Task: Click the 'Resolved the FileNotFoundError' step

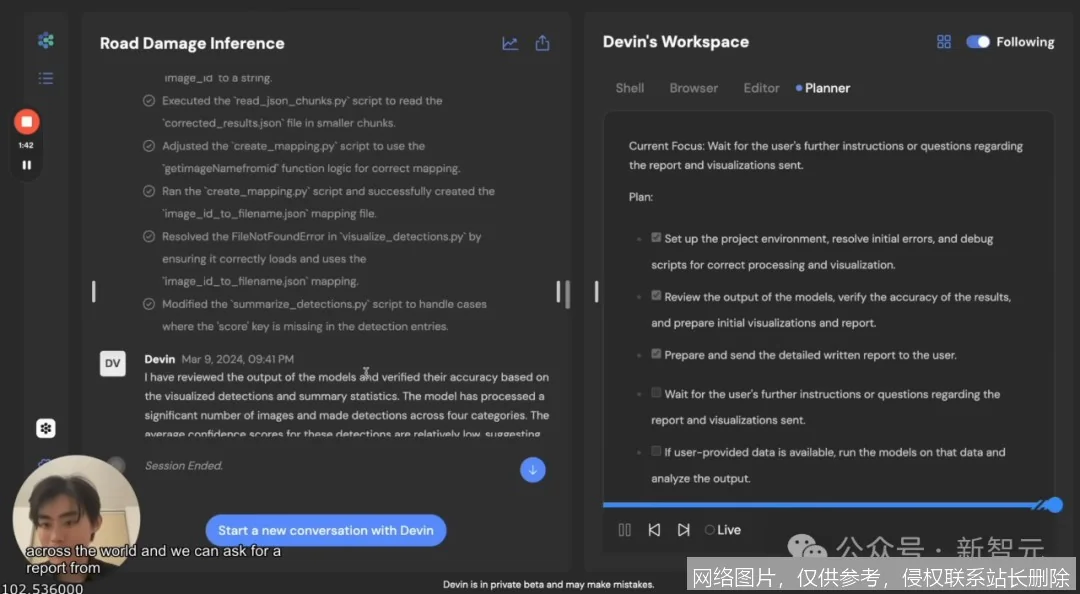Action: 321,259
